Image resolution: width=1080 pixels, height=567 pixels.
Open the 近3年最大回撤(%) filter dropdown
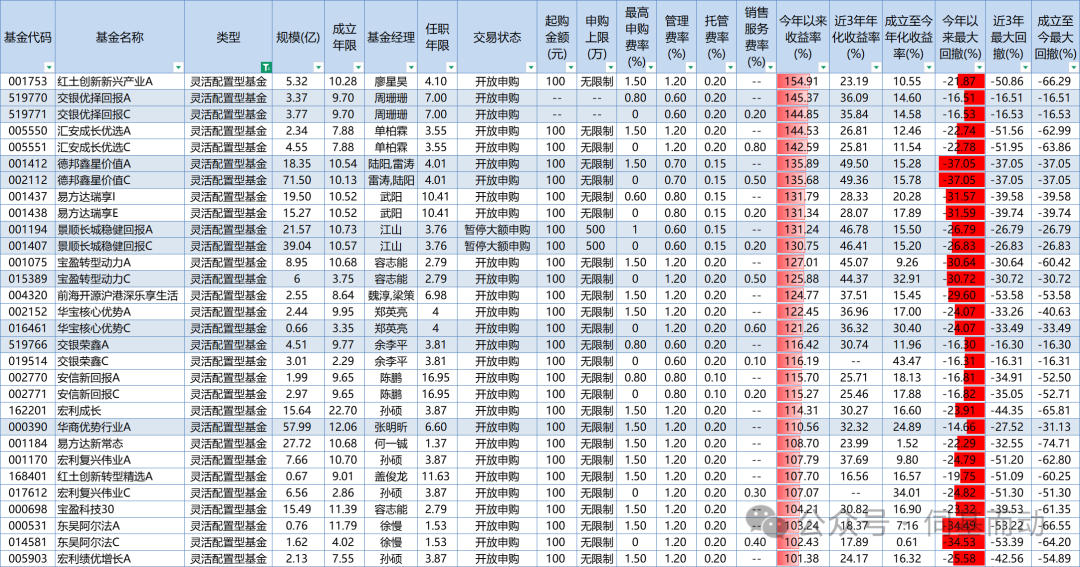click(x=1026, y=68)
